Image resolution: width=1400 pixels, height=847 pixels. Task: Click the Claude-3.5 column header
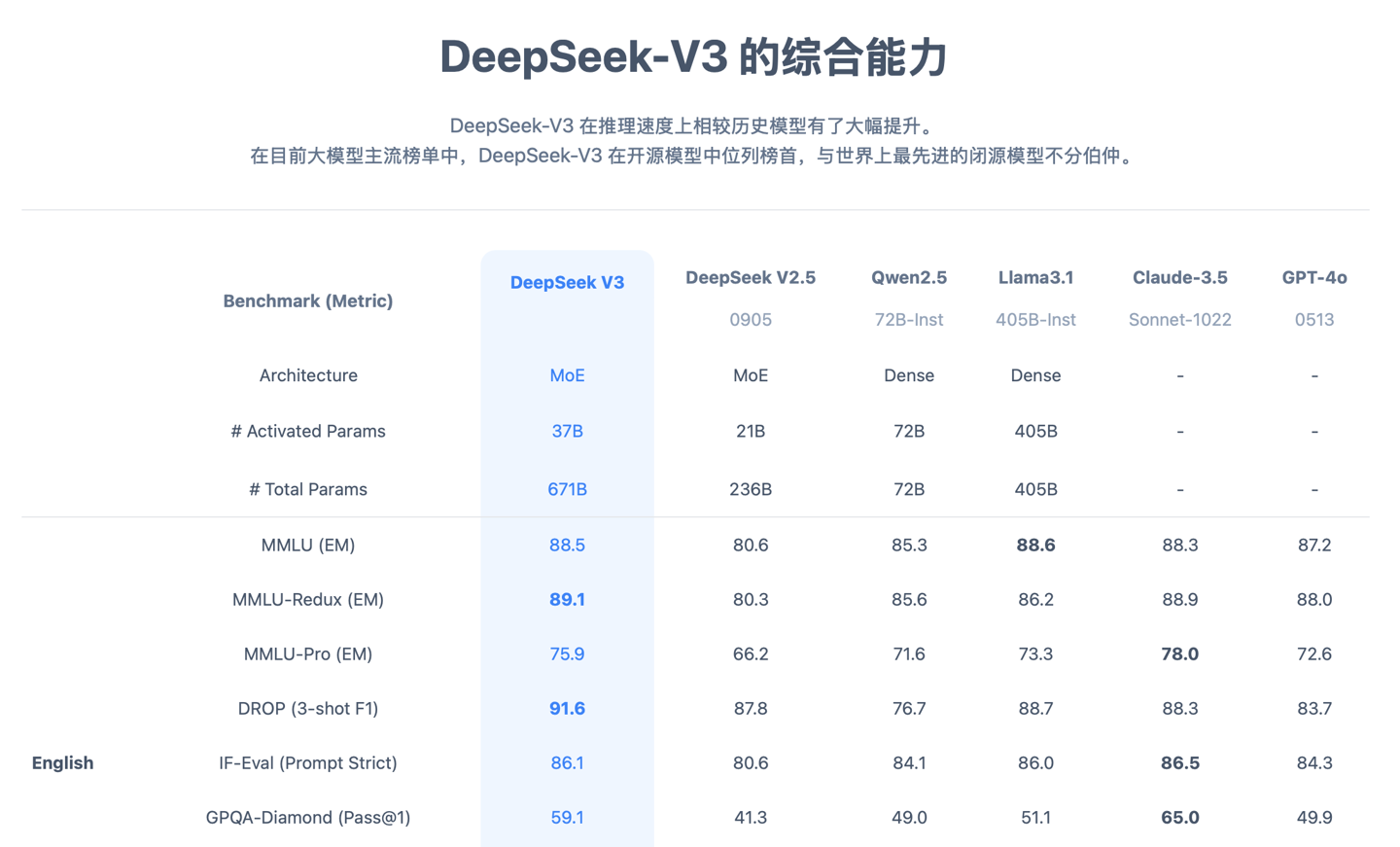(1179, 278)
